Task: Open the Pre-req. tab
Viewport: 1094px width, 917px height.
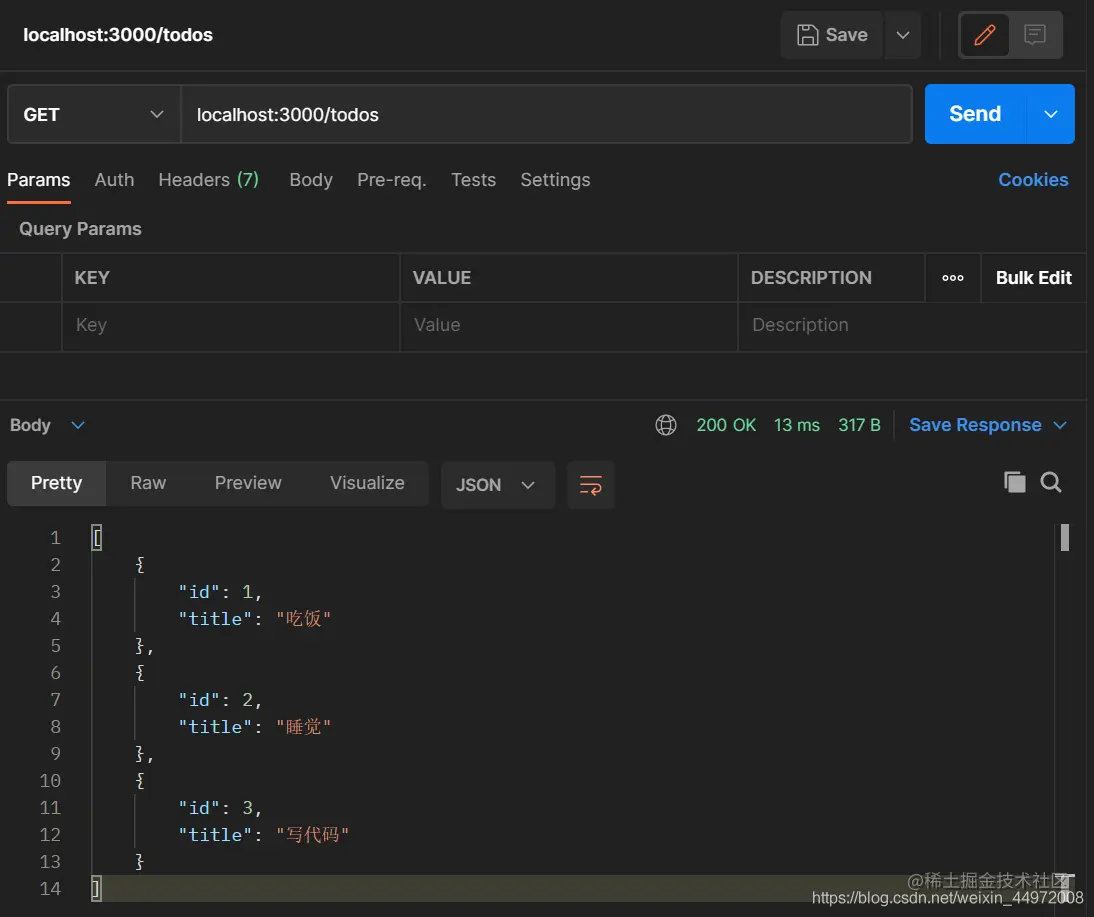Action: tap(391, 180)
